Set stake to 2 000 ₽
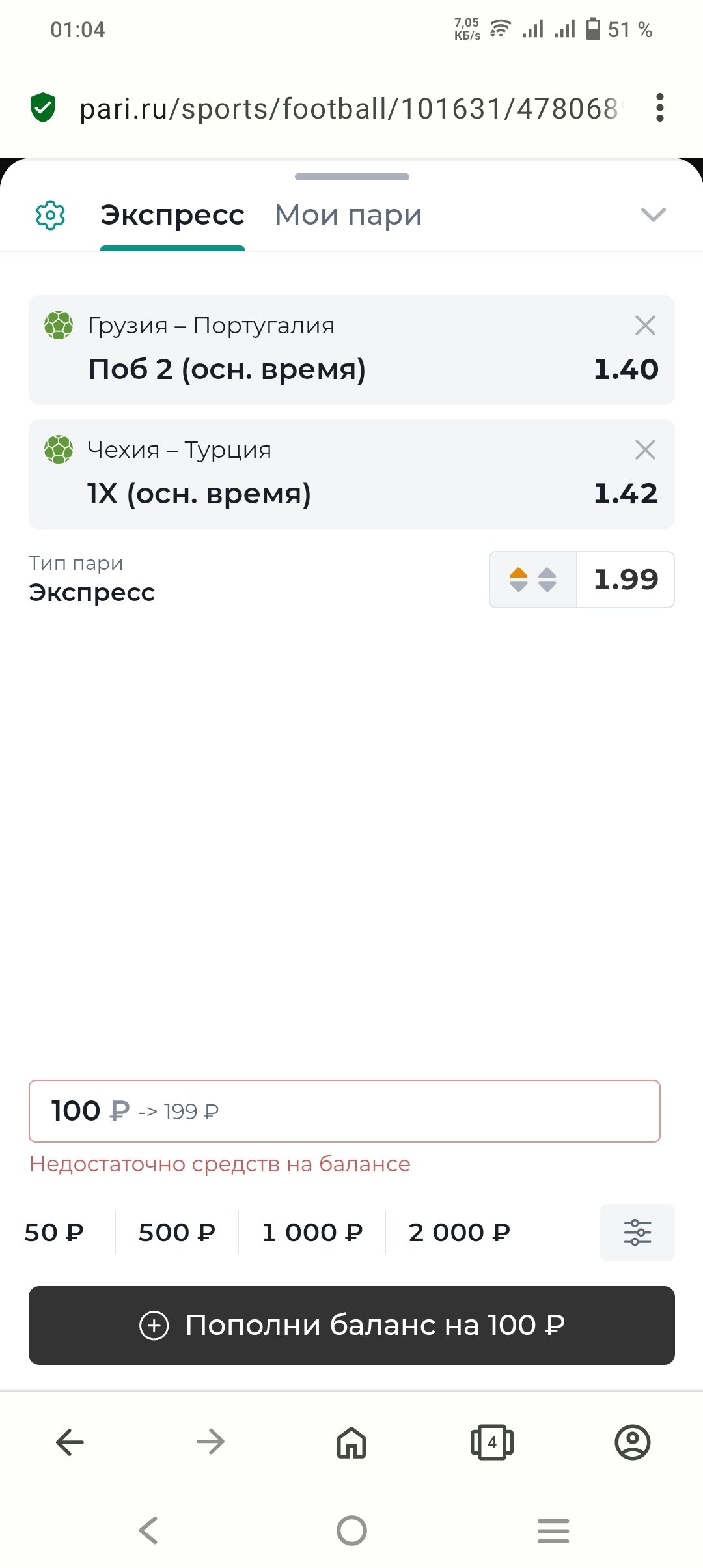This screenshot has height=1568, width=703. [x=459, y=1232]
